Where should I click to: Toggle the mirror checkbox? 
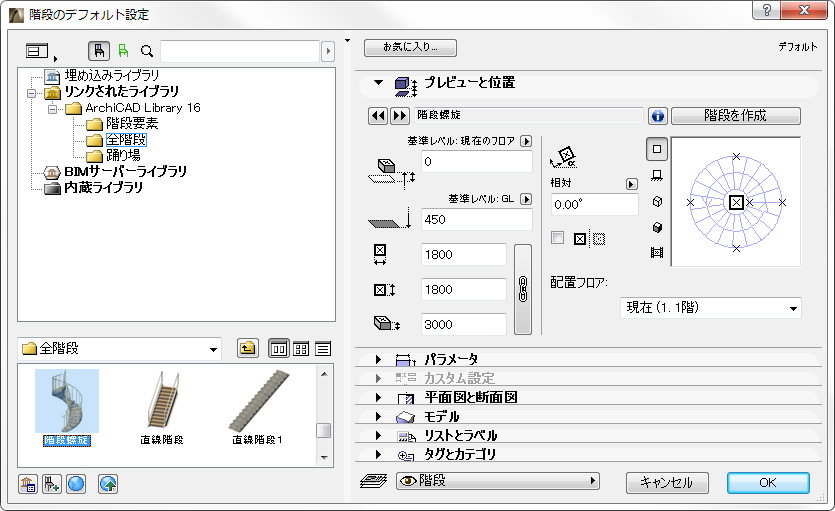[558, 238]
